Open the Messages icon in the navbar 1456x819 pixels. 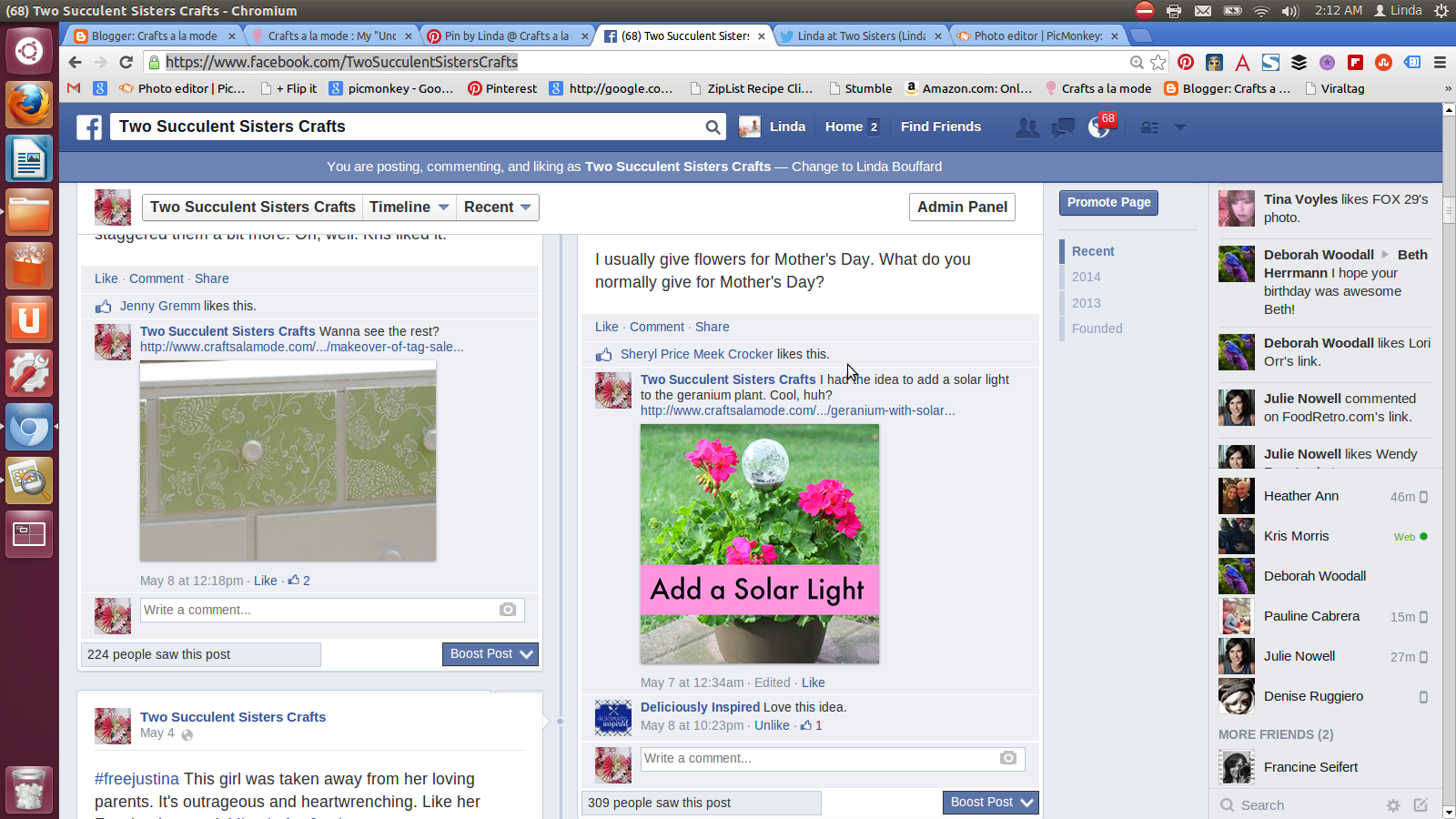click(1062, 127)
